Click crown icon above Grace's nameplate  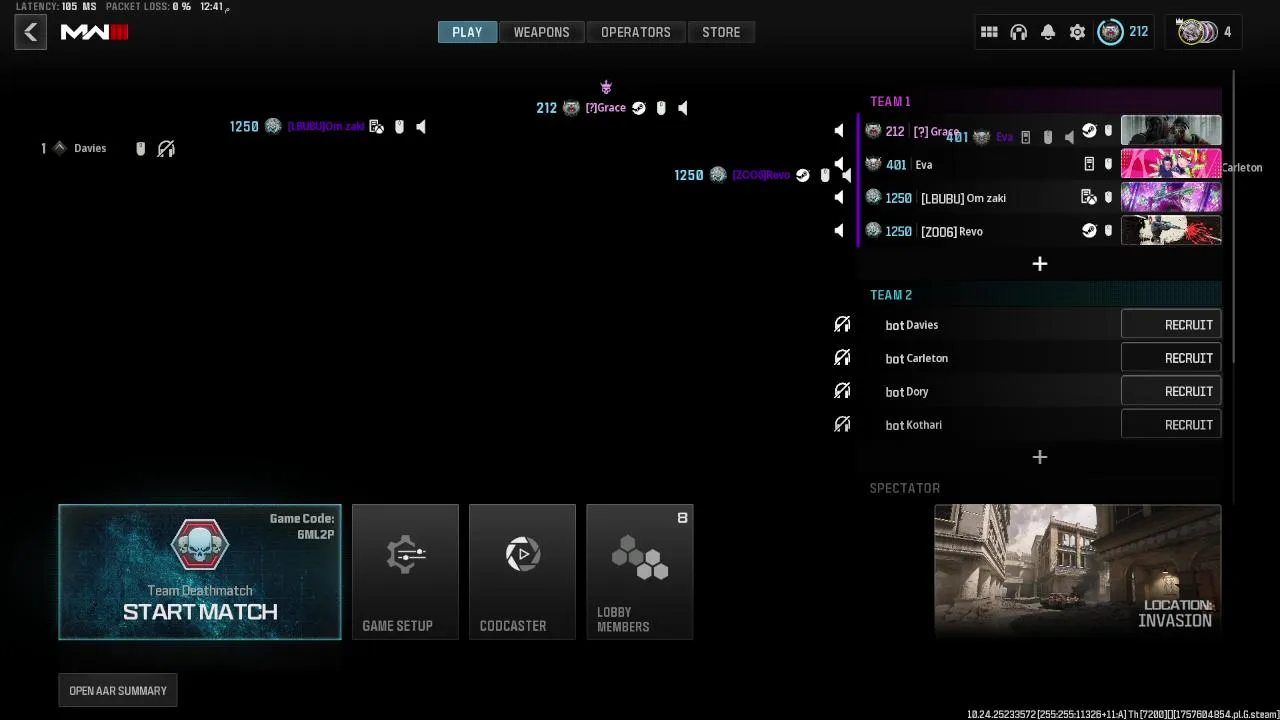coord(606,88)
